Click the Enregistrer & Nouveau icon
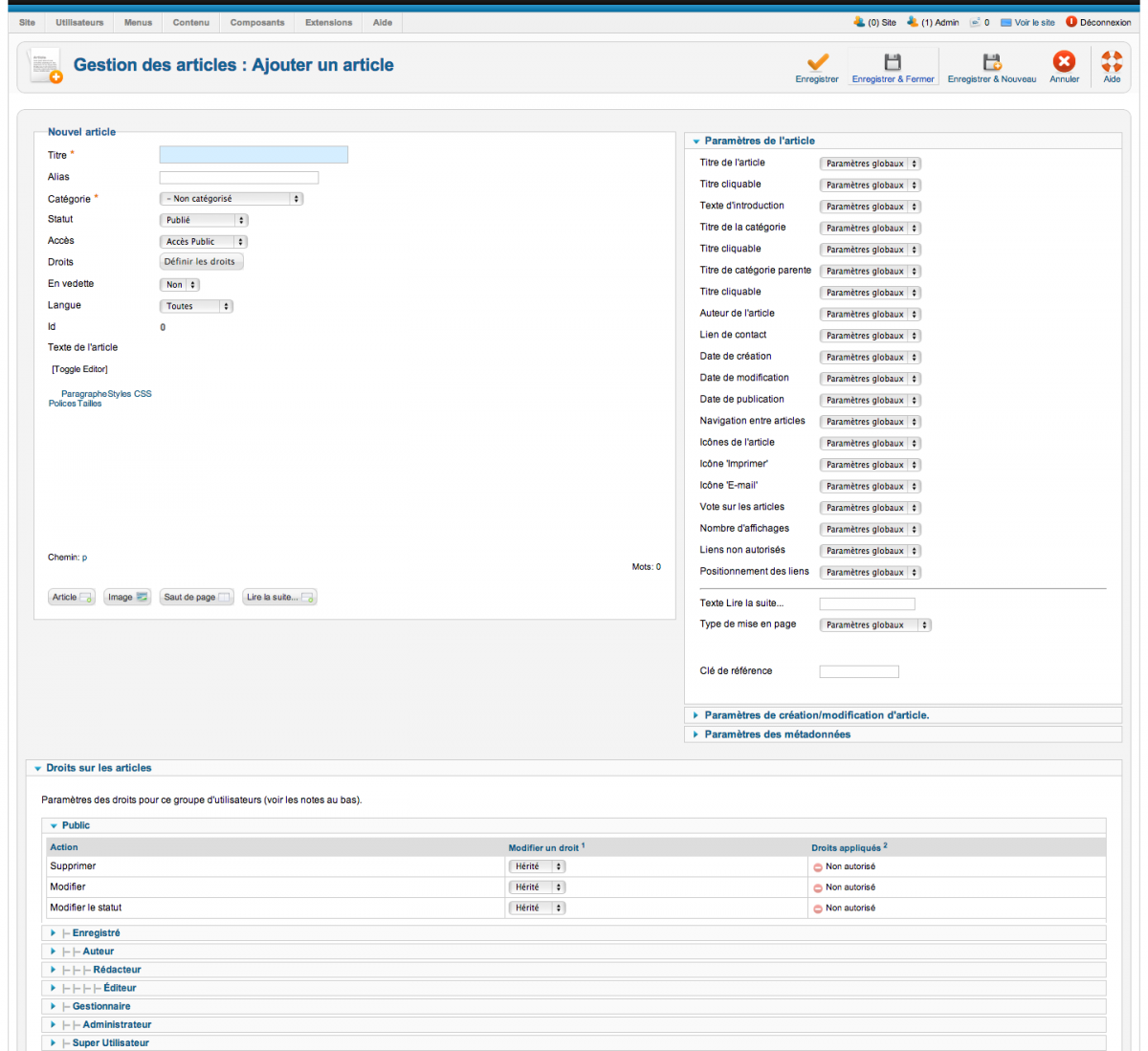Image resolution: width=1148 pixels, height=1051 pixels. tap(992, 63)
